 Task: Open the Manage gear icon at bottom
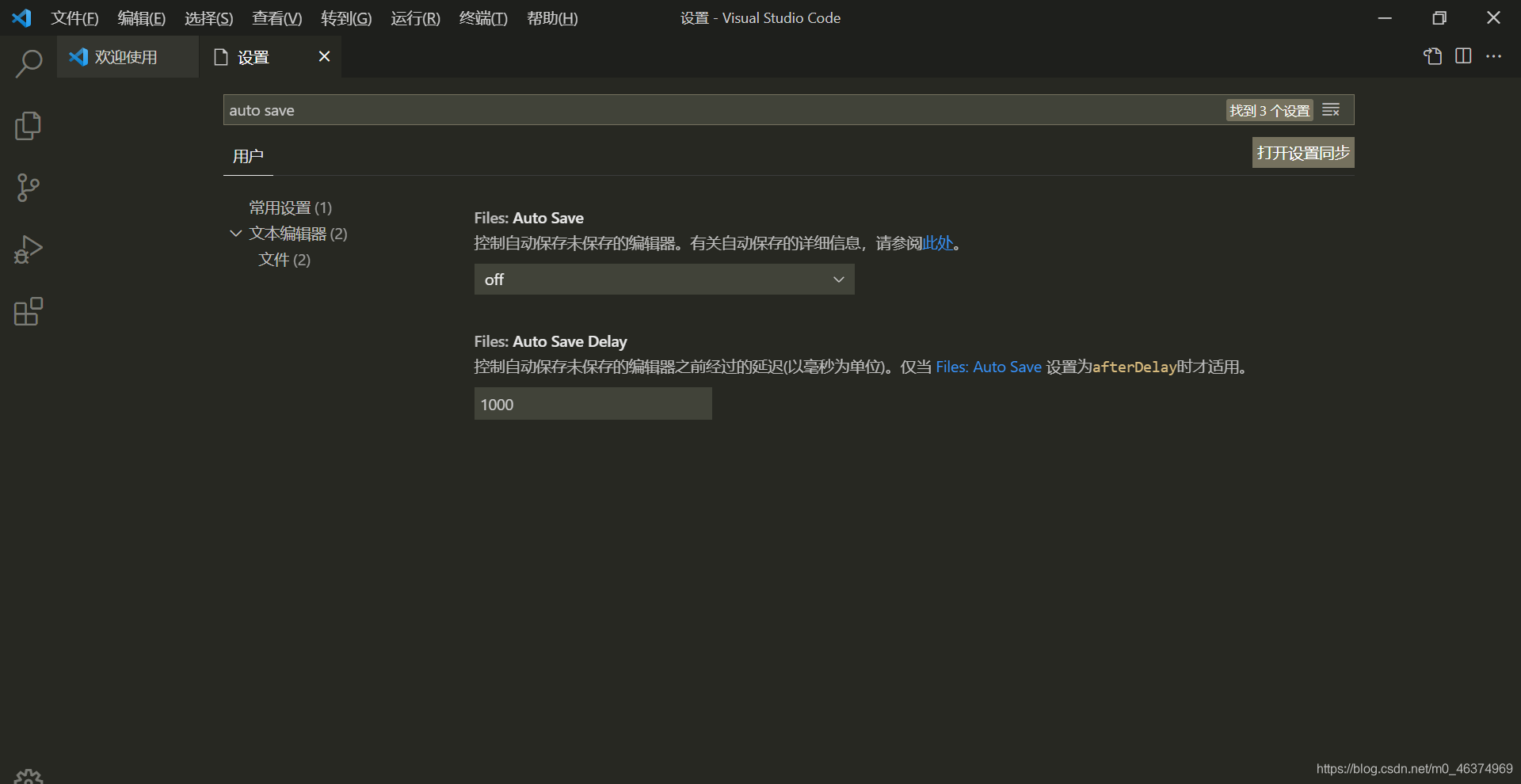point(29,776)
